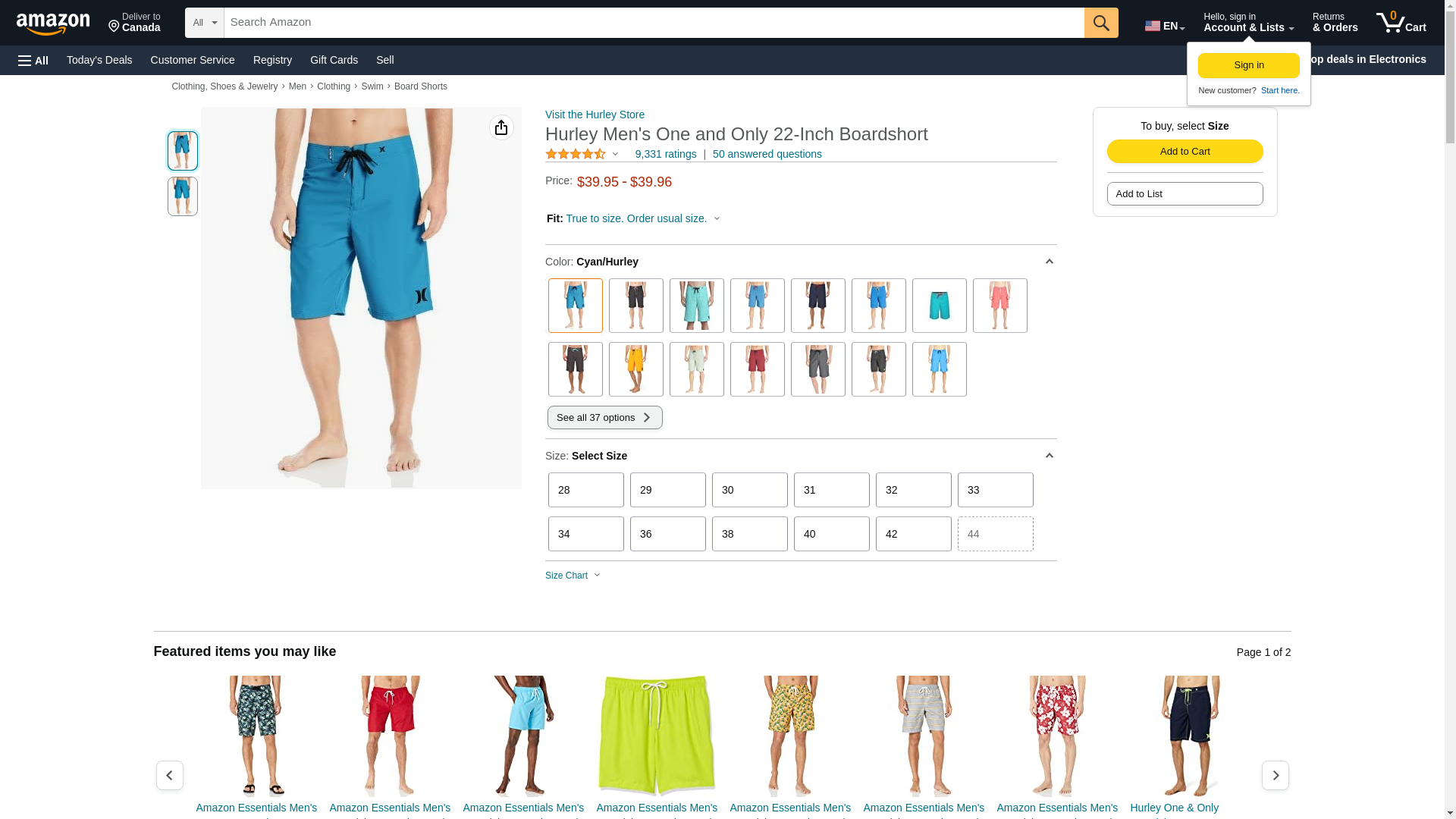This screenshot has width=1456, height=819.
Task: Click the share icon on product image
Action: 501,127
